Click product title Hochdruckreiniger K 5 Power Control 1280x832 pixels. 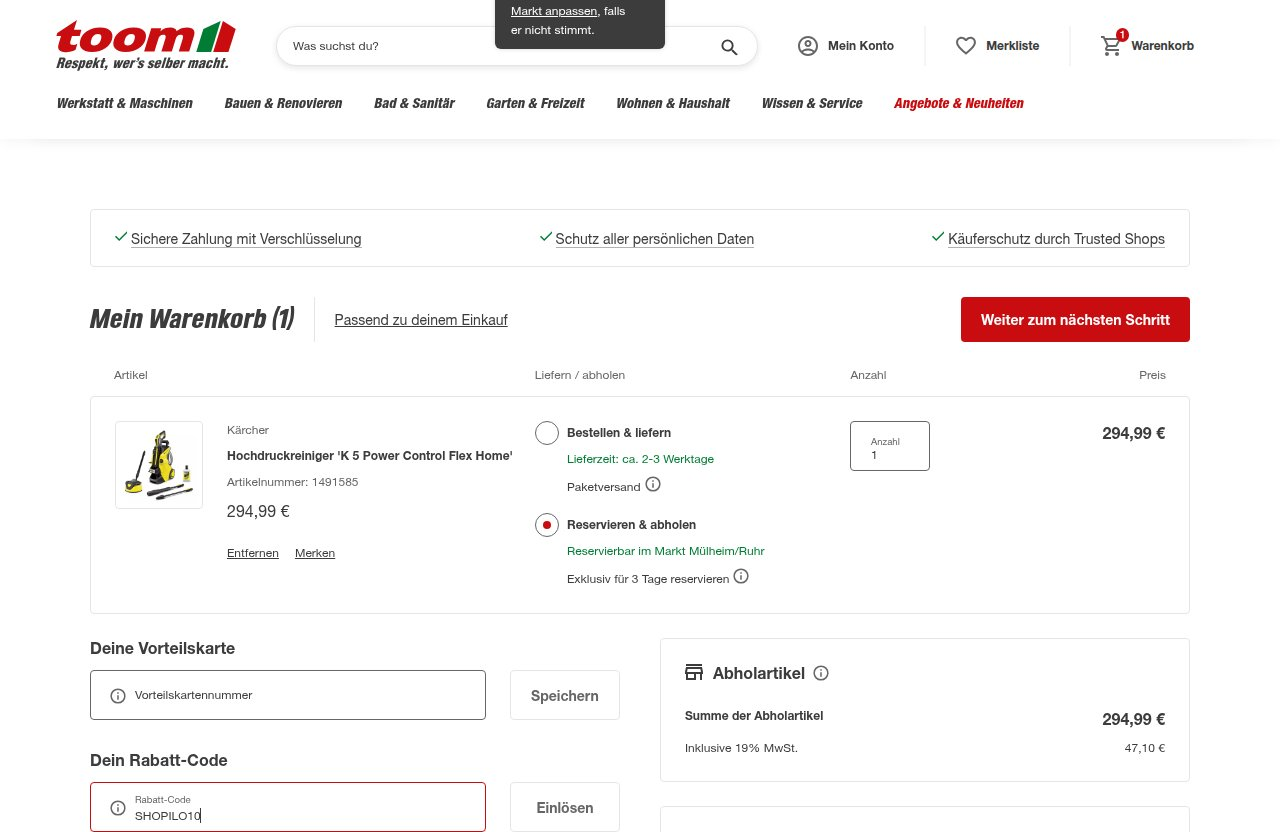(x=370, y=456)
